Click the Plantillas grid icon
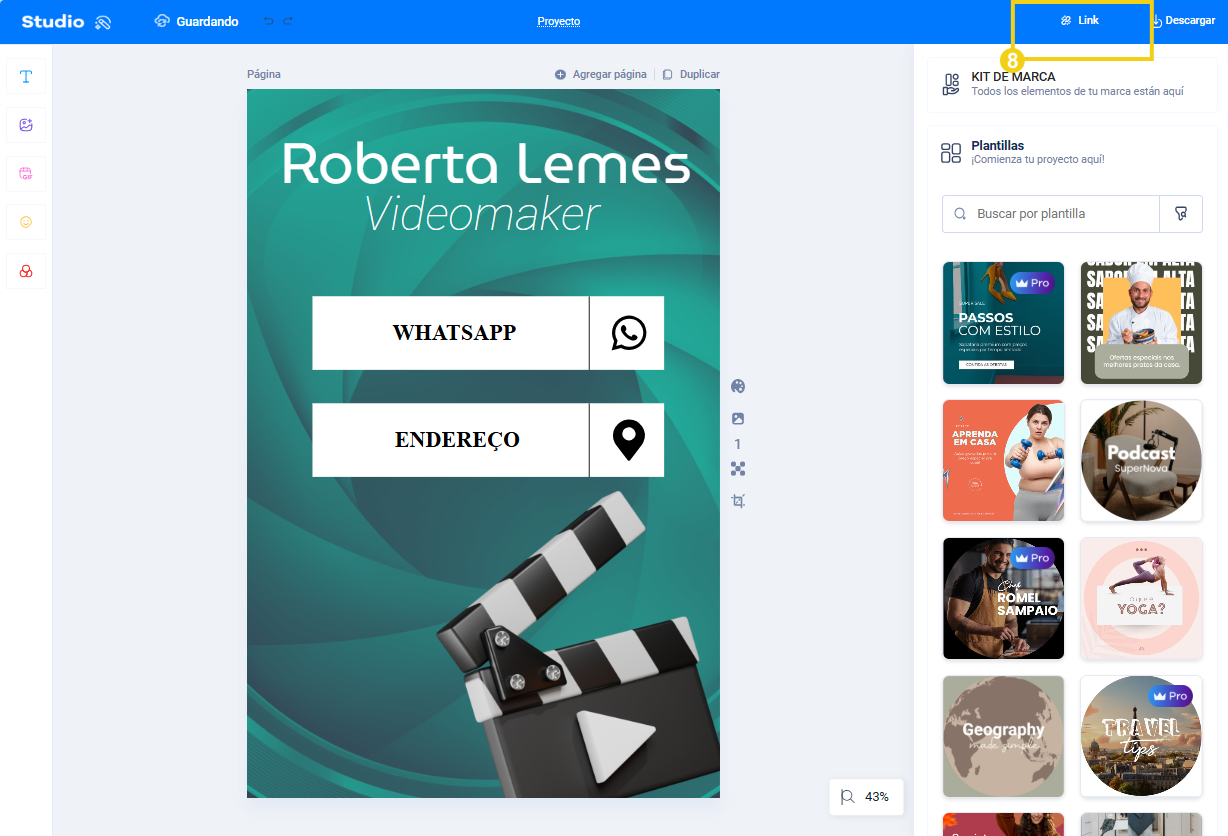1228x836 pixels. (951, 153)
